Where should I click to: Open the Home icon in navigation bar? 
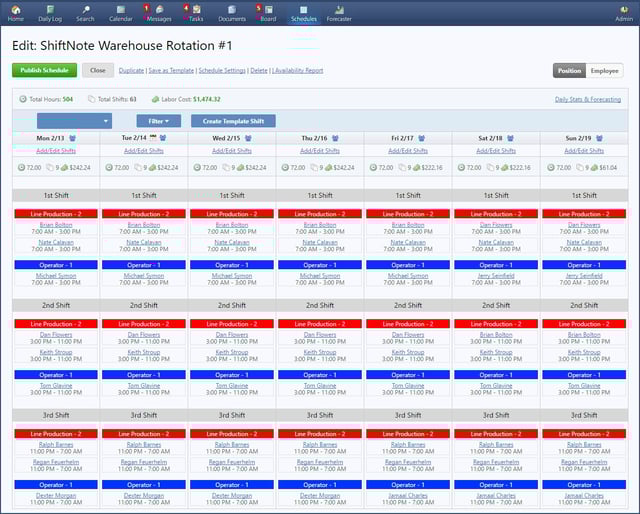[15, 10]
